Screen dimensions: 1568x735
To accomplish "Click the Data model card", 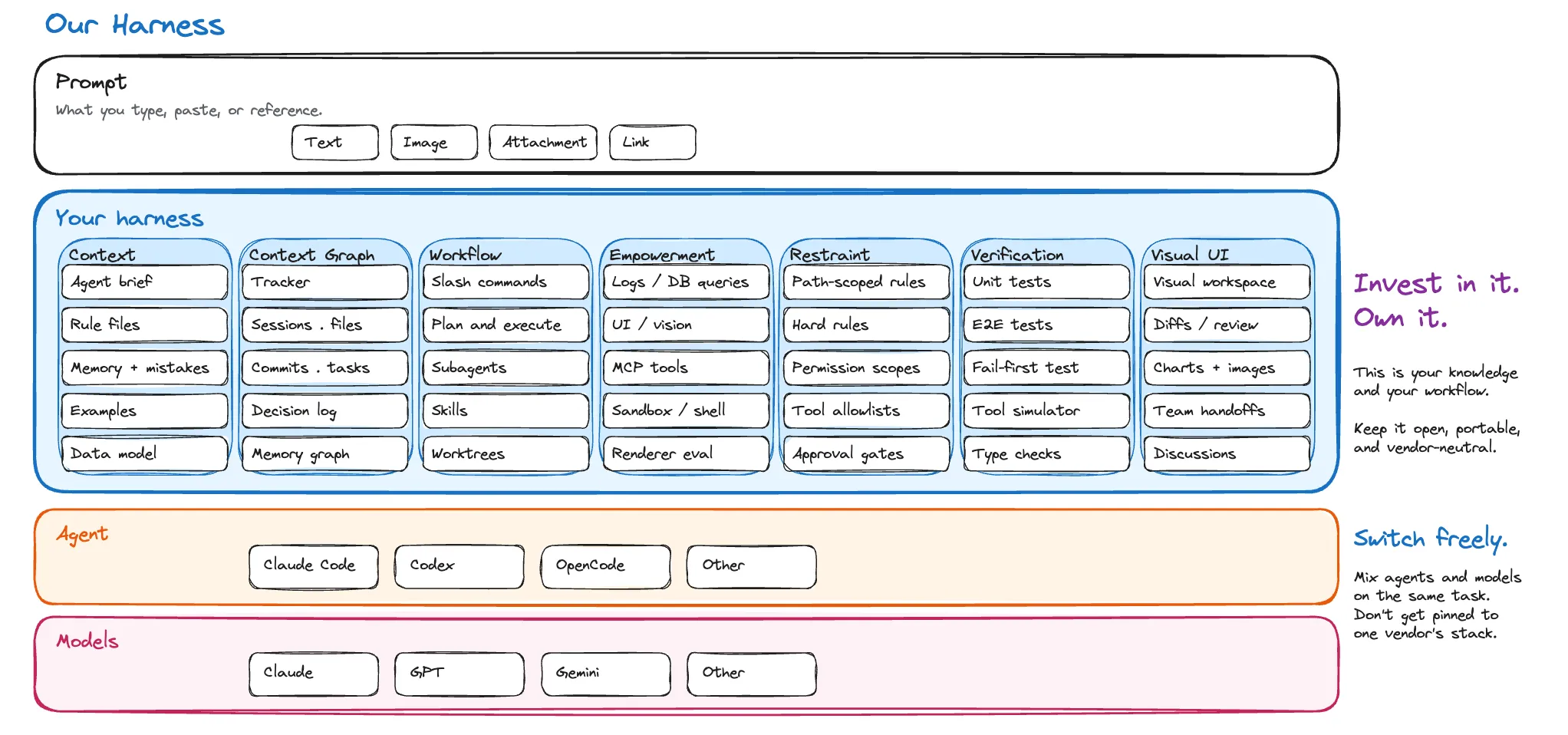I will pyautogui.click(x=145, y=454).
